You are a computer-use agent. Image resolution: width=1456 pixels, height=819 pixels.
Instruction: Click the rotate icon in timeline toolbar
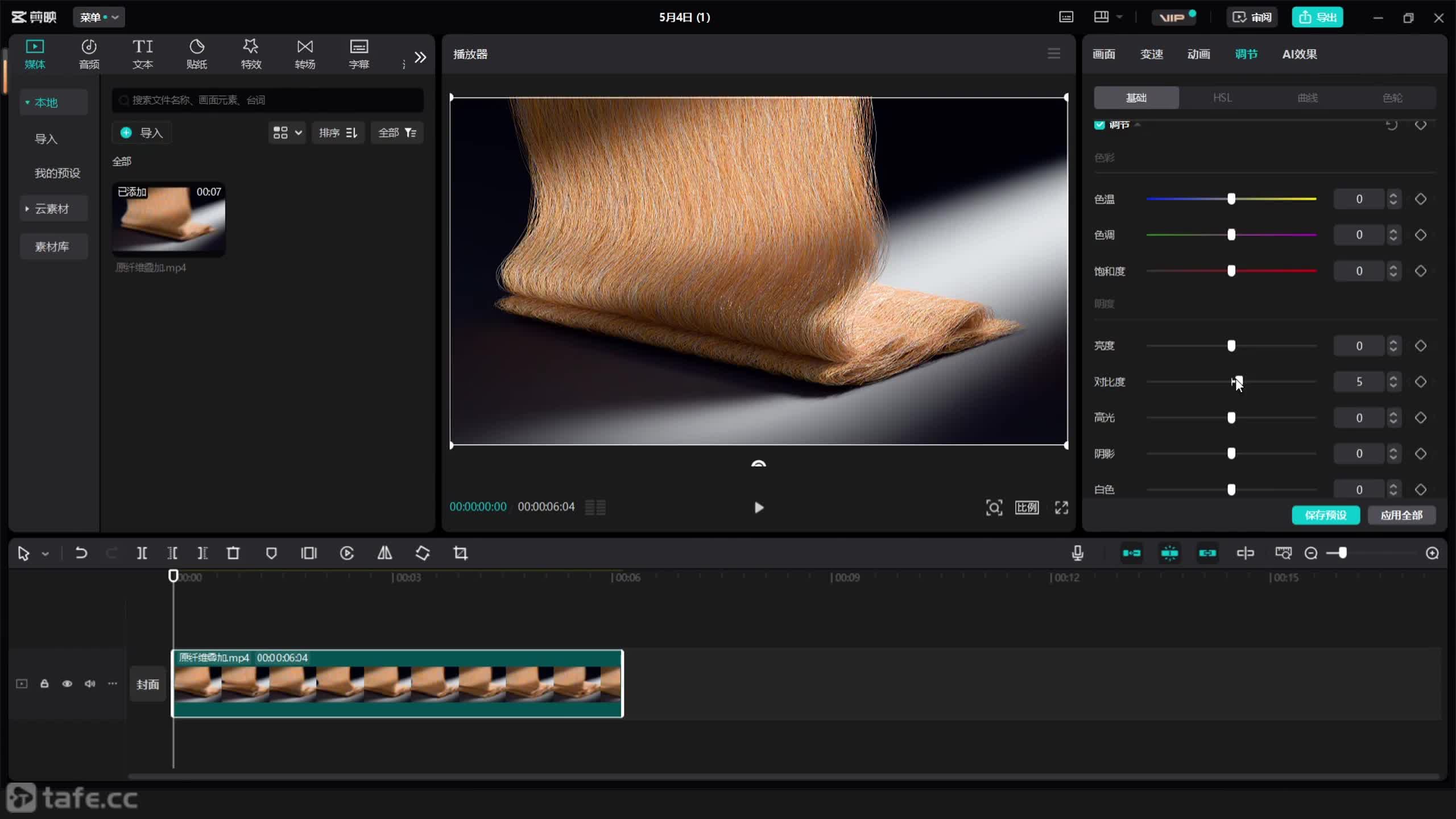[423, 553]
